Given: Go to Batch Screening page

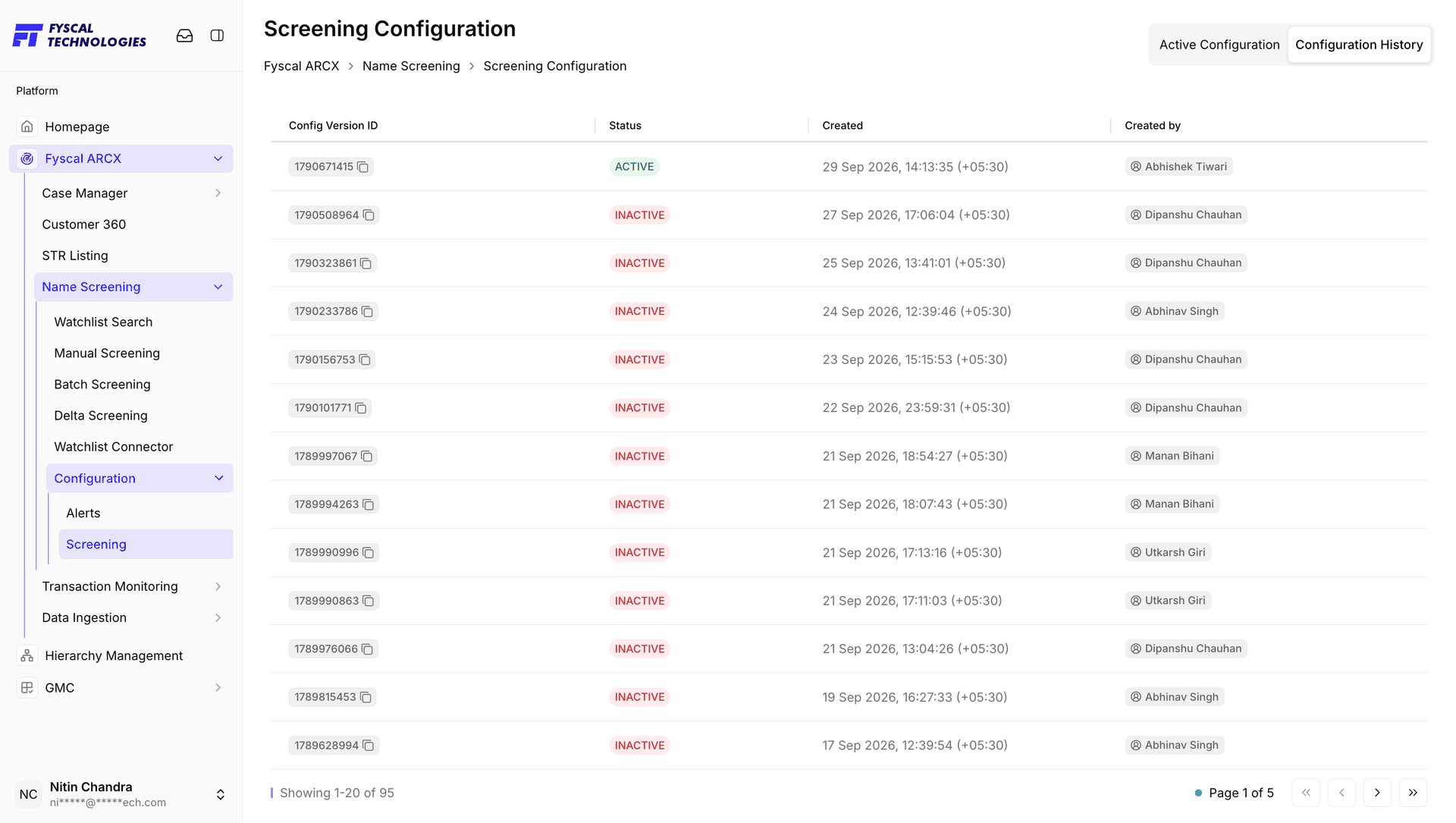Looking at the screenshot, I should point(102,385).
